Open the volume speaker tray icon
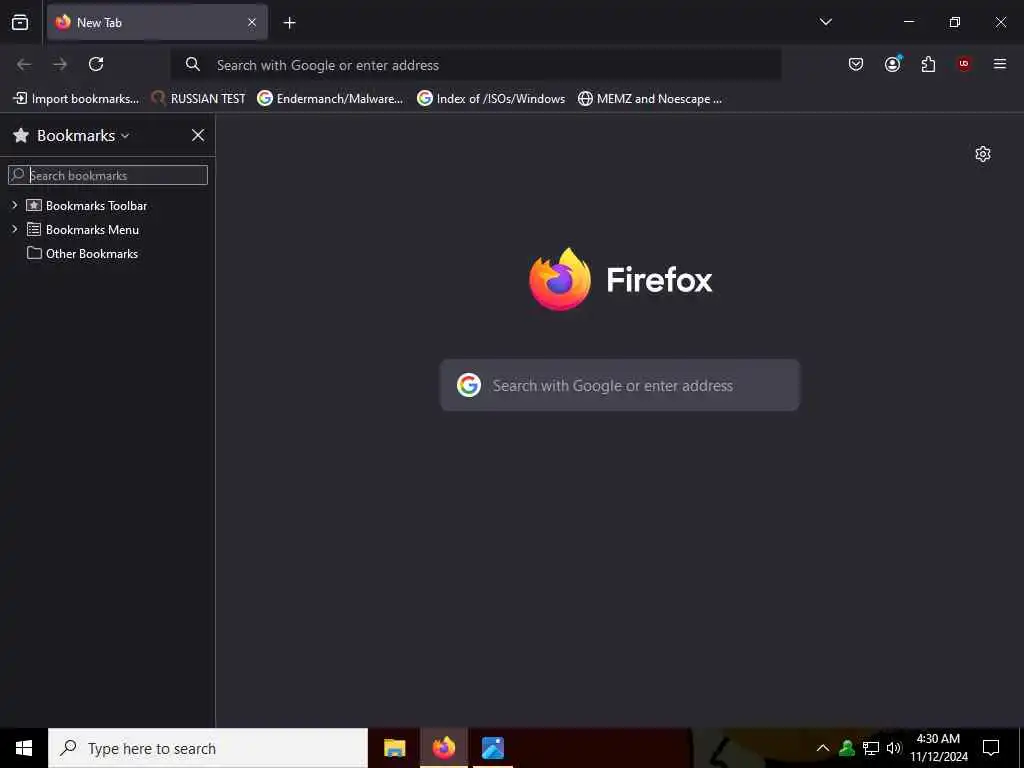 tap(894, 748)
